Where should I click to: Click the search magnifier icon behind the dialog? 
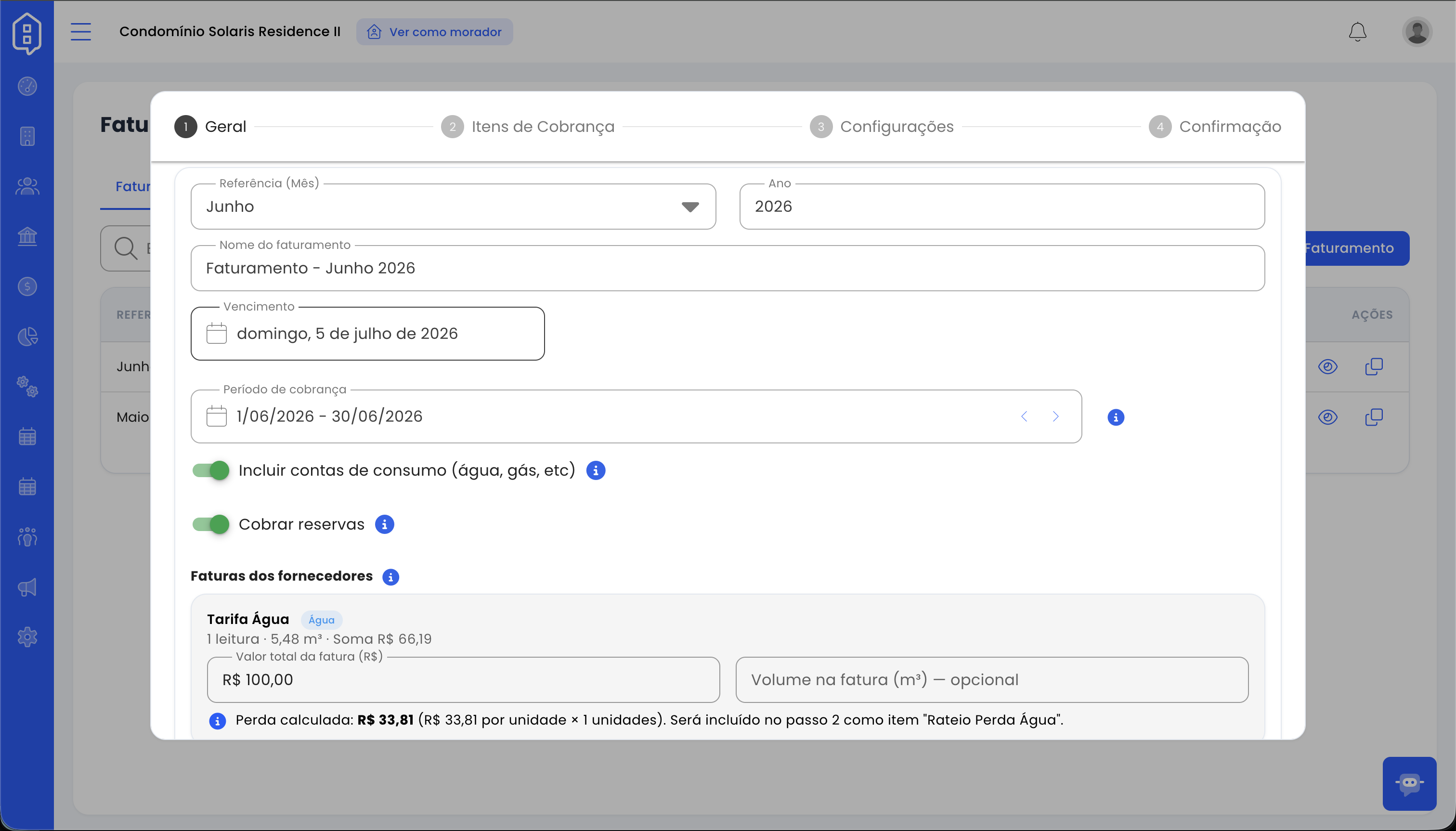pyautogui.click(x=125, y=248)
